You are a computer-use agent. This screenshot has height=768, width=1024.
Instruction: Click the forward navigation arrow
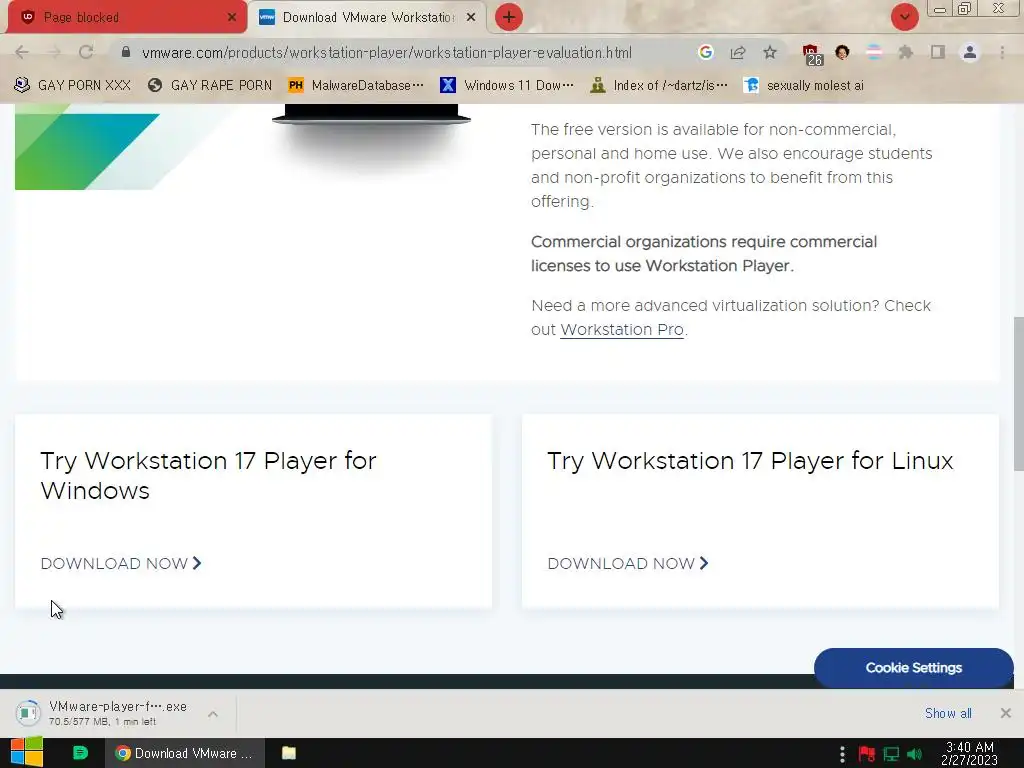pos(54,52)
